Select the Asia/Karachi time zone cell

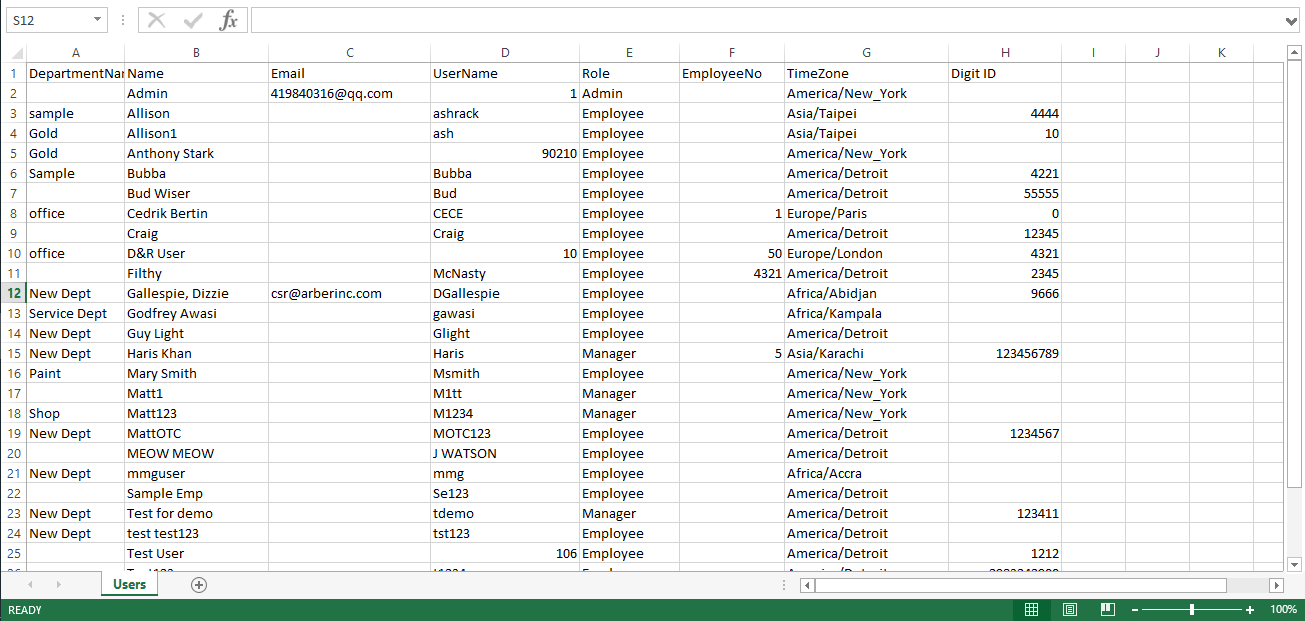pos(867,353)
